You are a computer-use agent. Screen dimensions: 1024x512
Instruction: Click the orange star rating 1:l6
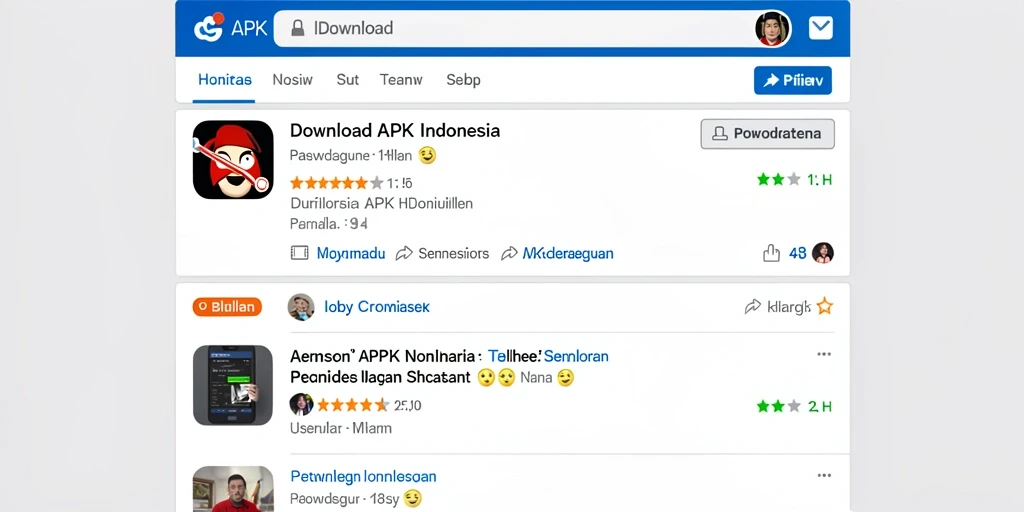[x=351, y=183]
